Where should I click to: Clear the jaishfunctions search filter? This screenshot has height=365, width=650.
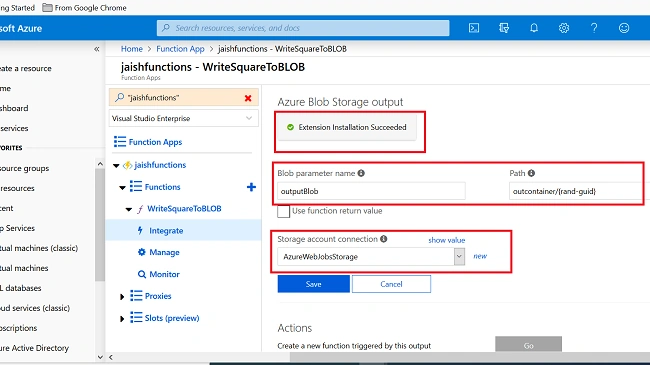(248, 98)
